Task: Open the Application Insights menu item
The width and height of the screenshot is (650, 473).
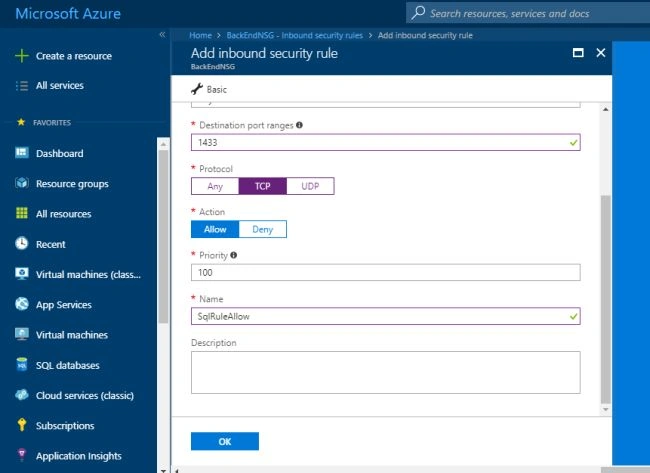Action: (79, 456)
